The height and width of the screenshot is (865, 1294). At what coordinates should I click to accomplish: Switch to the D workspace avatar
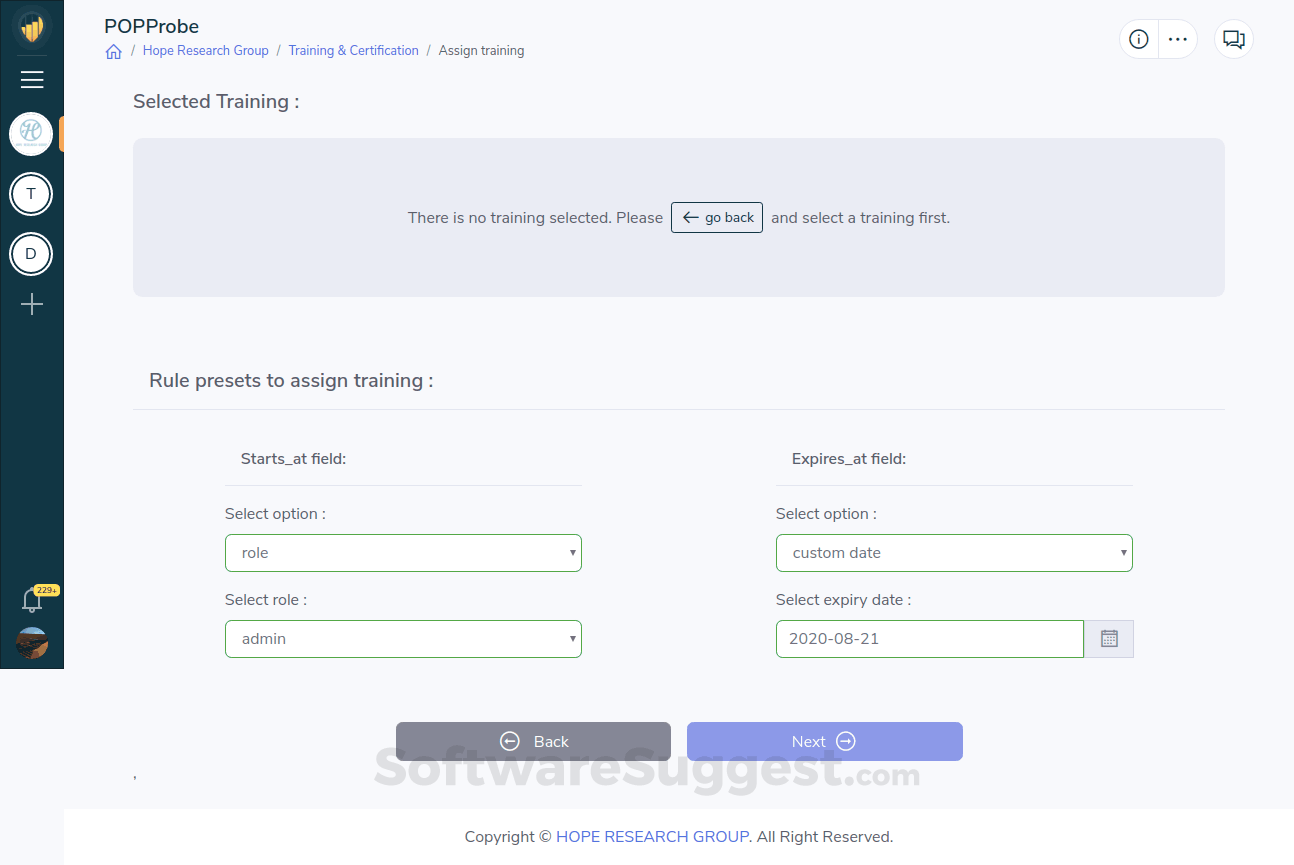click(x=31, y=254)
